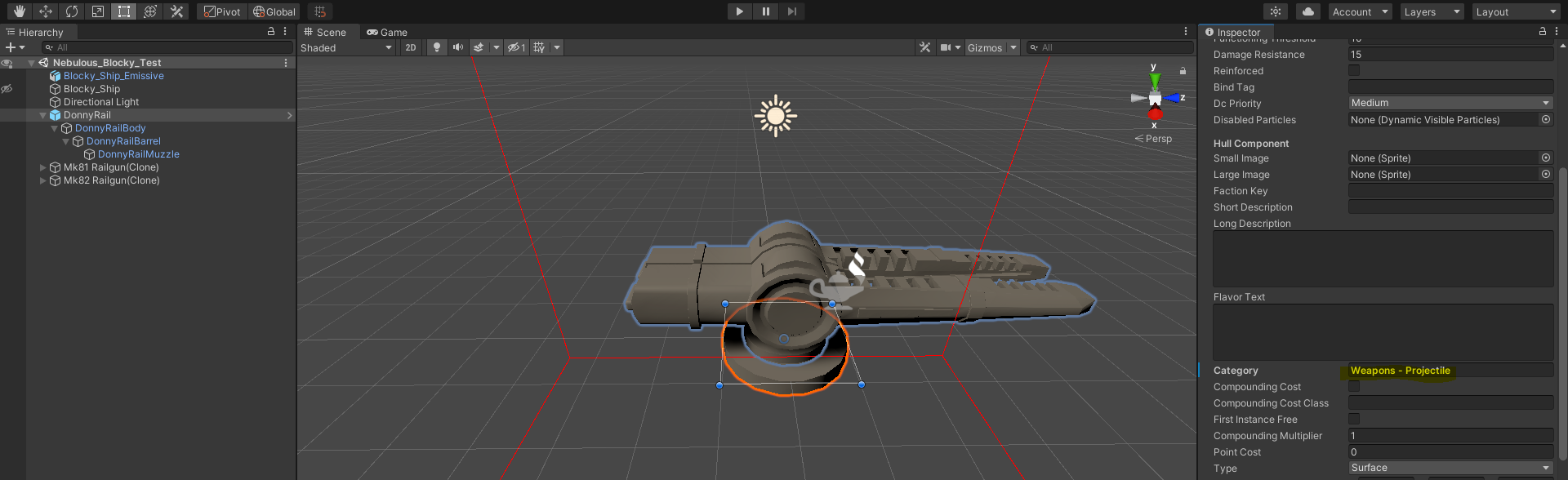The height and width of the screenshot is (480, 1568).
Task: Pick object for Disabled Particles field
Action: (1545, 119)
